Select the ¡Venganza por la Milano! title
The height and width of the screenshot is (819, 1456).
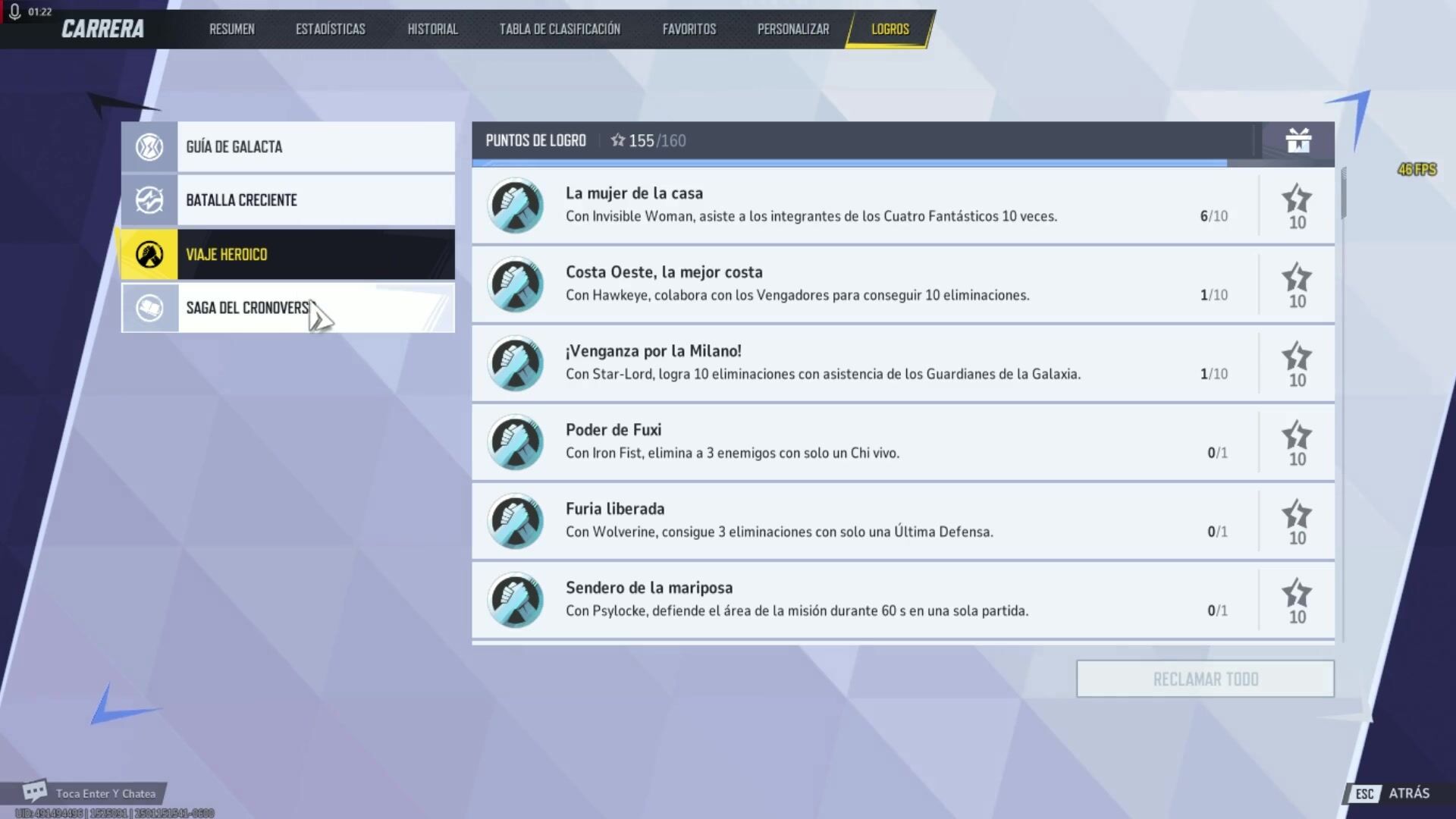(654, 351)
